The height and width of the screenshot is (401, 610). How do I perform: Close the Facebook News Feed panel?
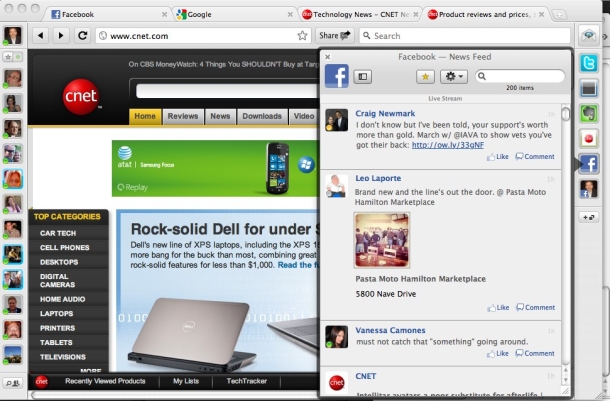pyautogui.click(x=328, y=57)
